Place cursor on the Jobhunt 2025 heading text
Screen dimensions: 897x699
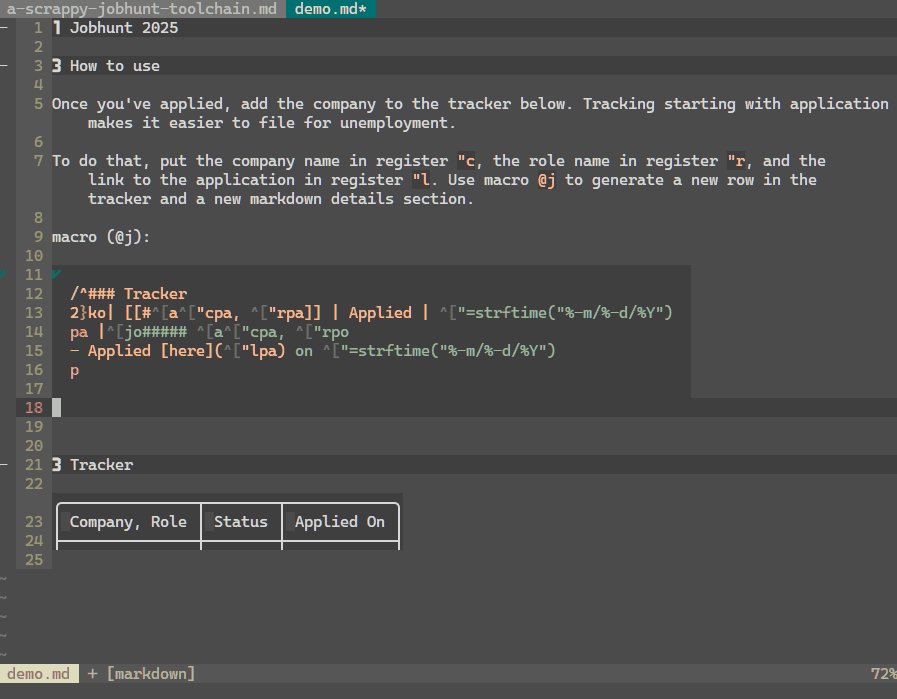point(124,28)
